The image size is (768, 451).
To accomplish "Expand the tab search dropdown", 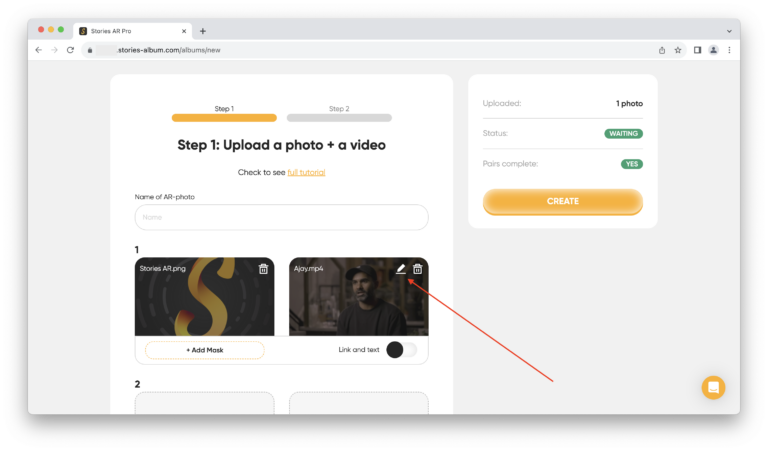I will tap(729, 31).
